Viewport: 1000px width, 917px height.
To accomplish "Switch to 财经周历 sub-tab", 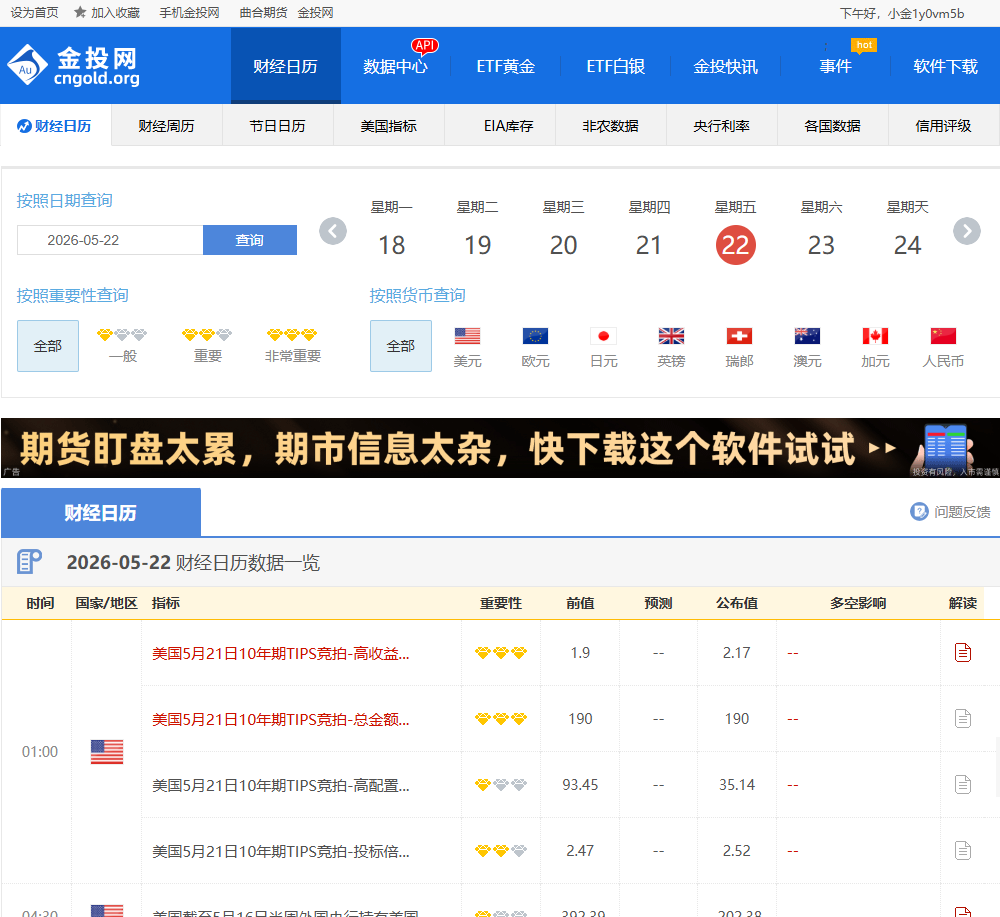I will [166, 126].
